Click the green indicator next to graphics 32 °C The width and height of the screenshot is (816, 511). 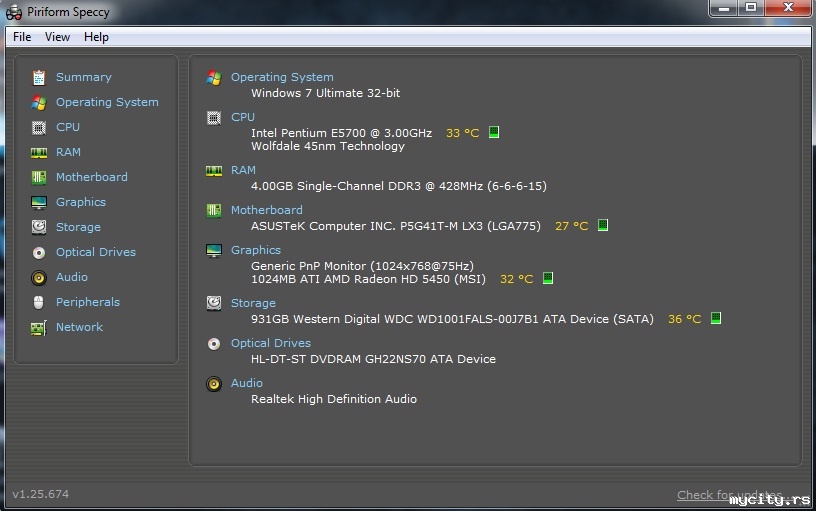pyautogui.click(x=547, y=278)
